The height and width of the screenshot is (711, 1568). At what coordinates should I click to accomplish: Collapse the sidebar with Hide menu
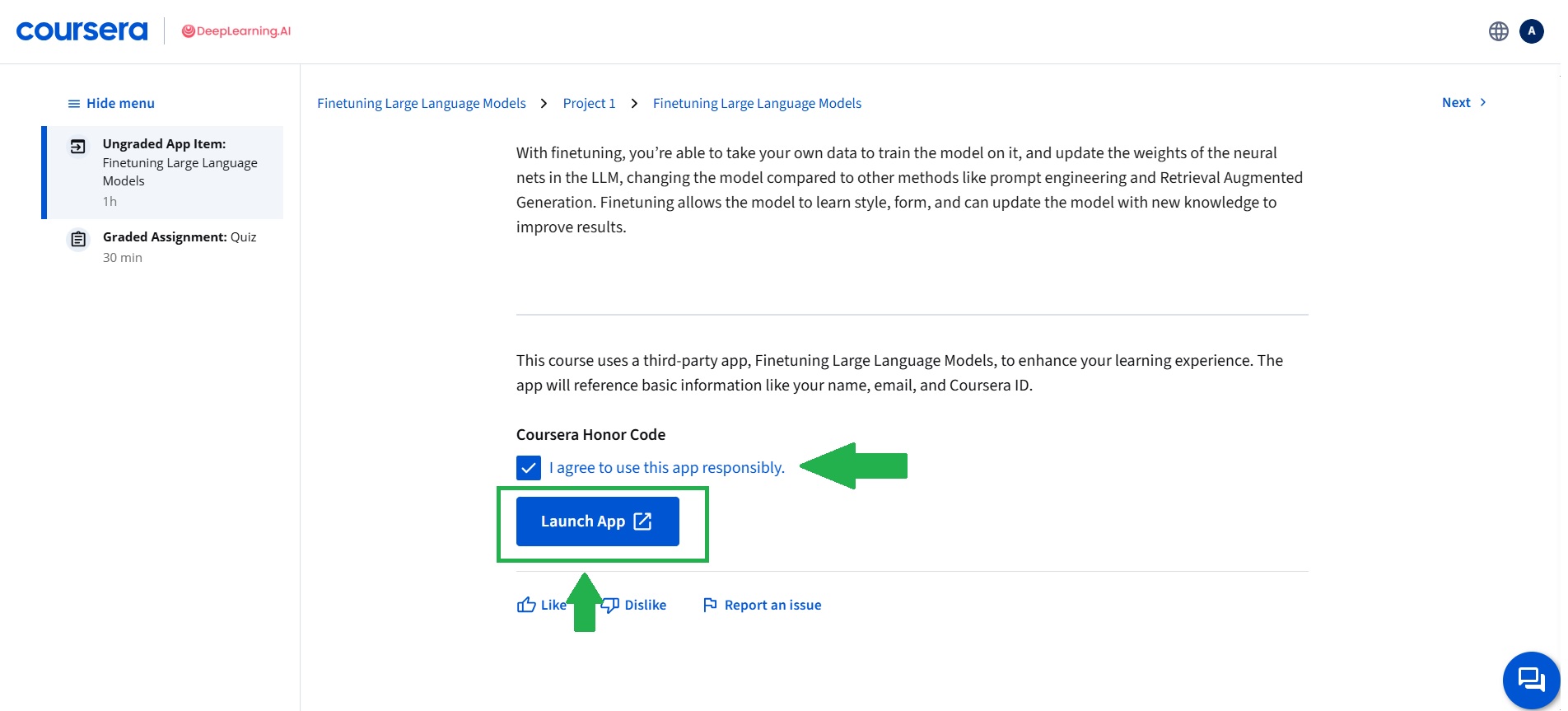(111, 103)
